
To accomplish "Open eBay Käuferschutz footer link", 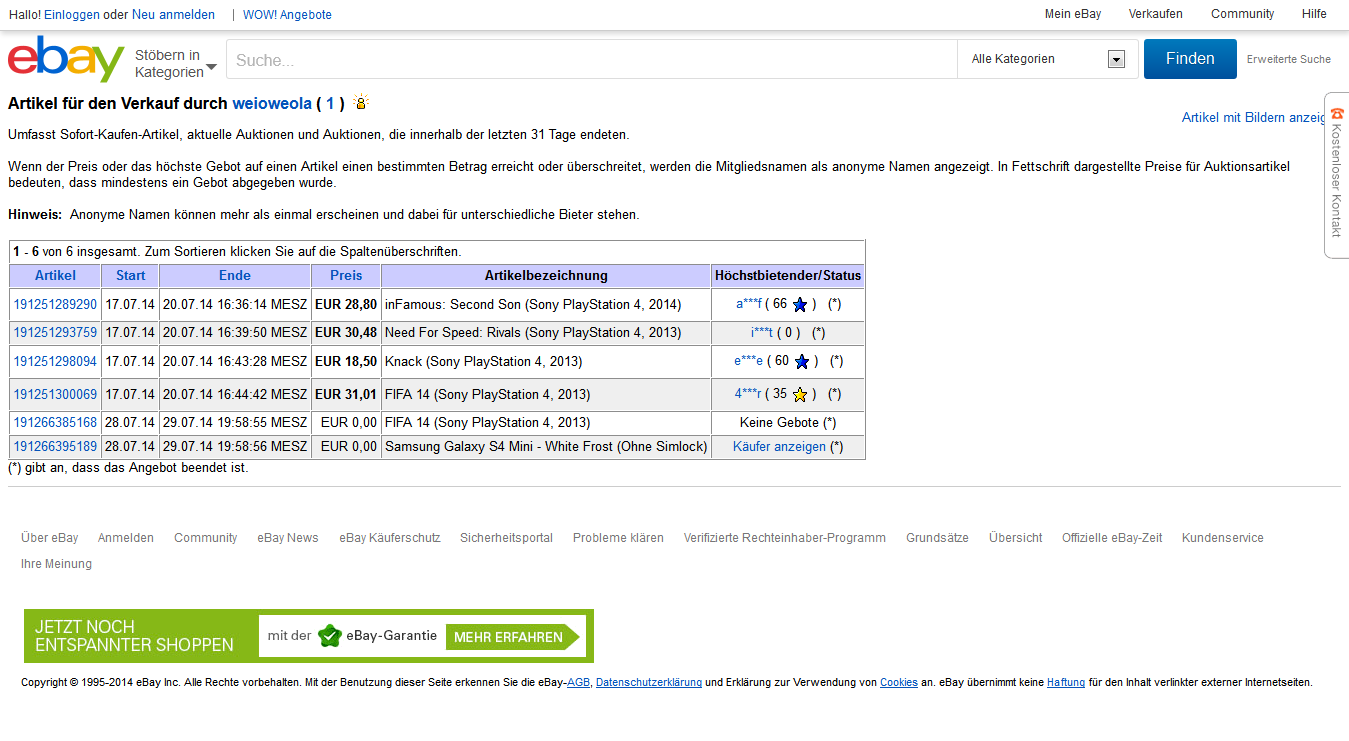I will coord(390,538).
